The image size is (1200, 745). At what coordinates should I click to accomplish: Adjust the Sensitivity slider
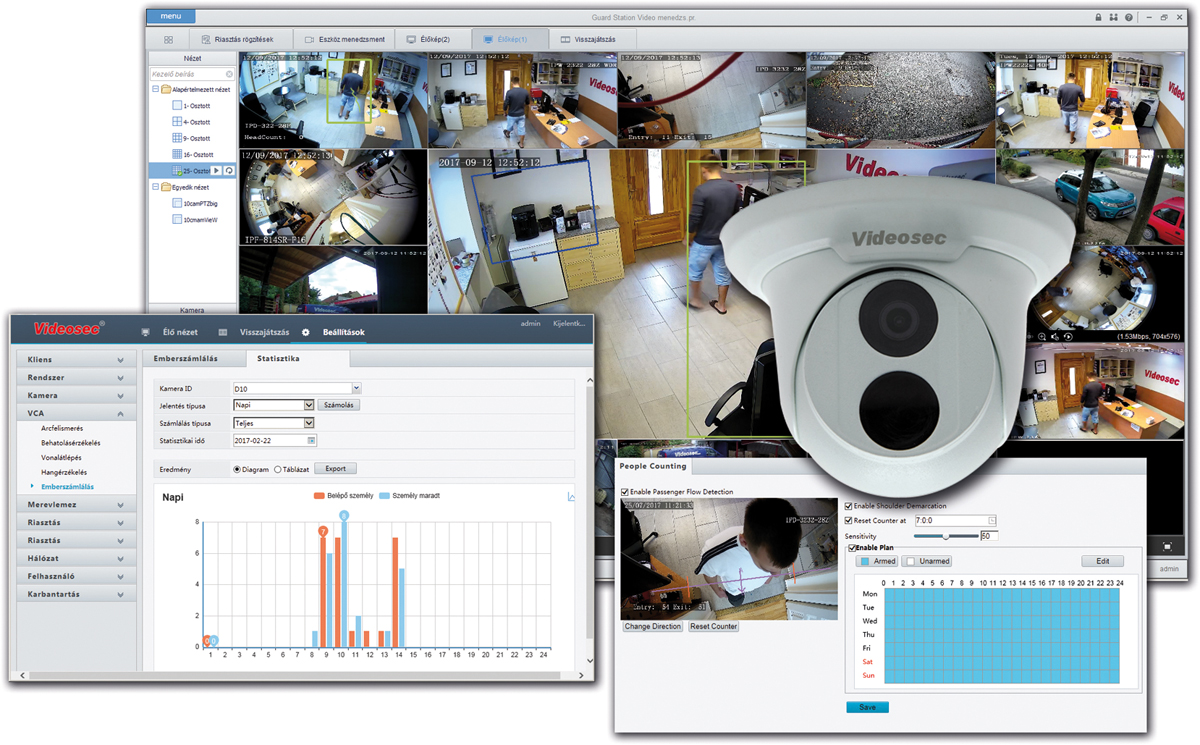(x=946, y=536)
